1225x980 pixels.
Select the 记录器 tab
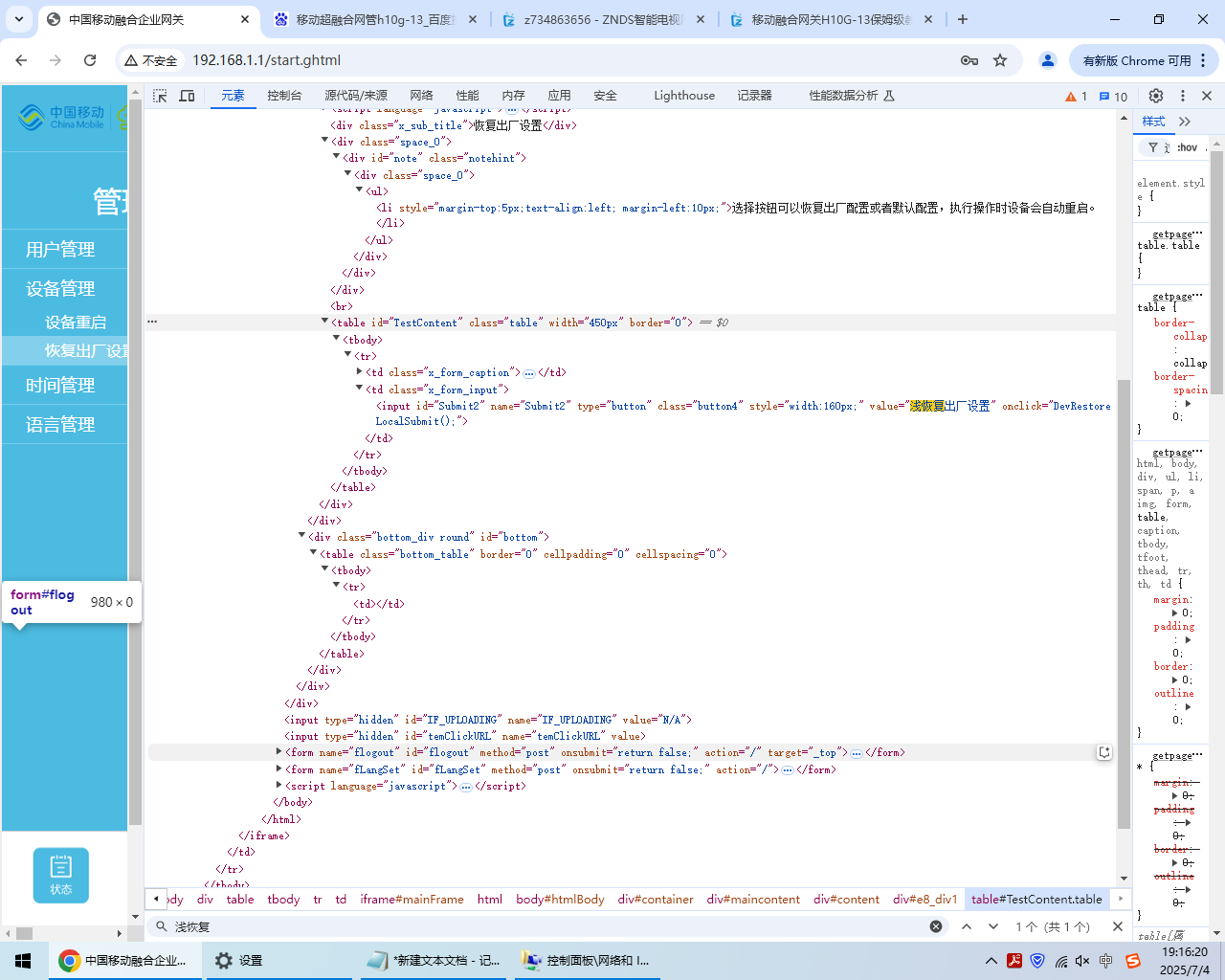tap(754, 96)
